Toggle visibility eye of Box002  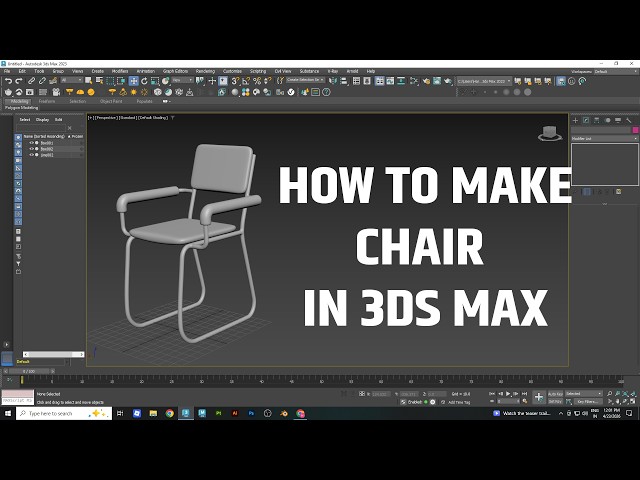[31, 149]
